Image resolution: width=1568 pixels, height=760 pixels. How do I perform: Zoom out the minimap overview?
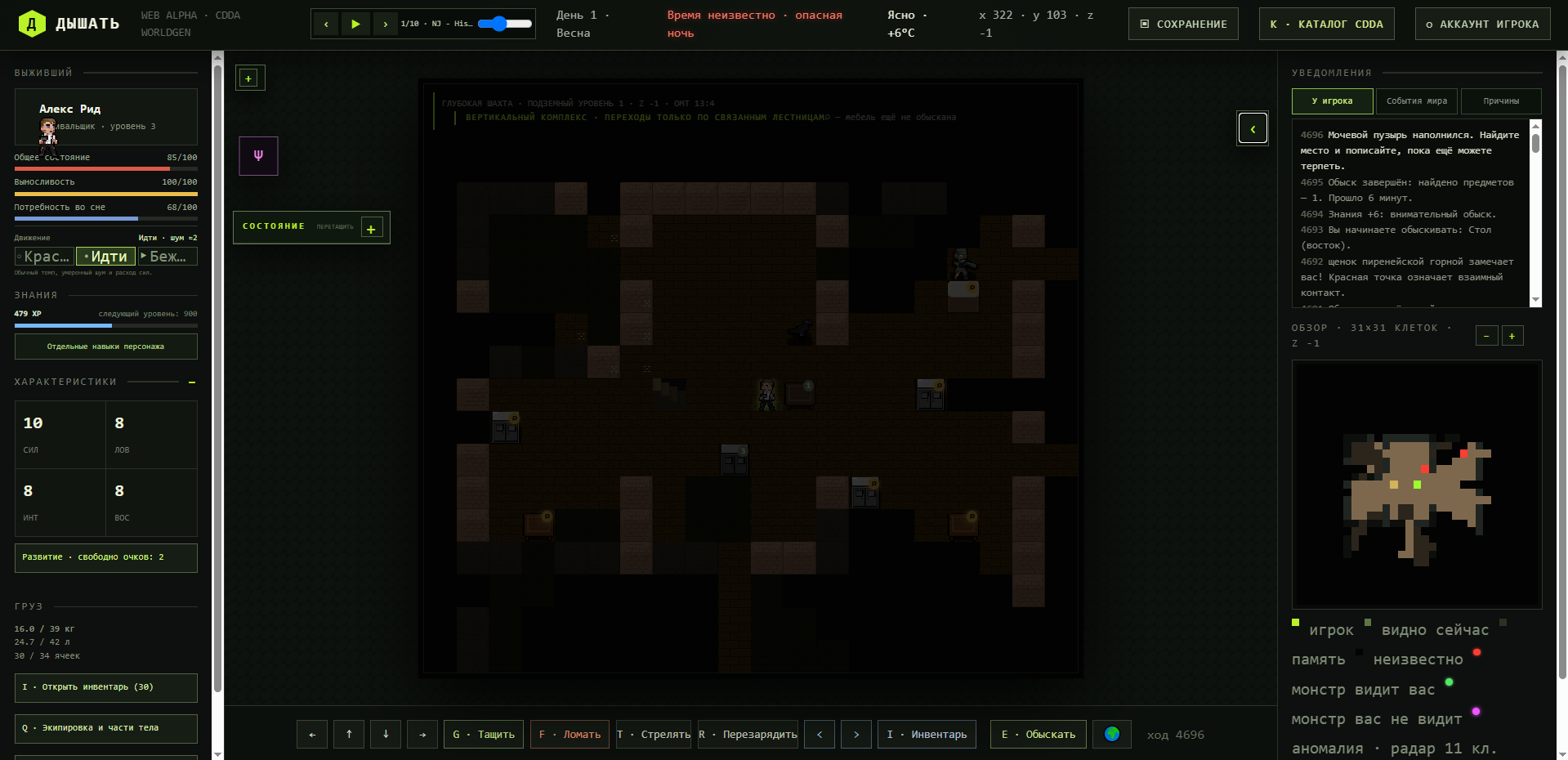pos(1486,336)
